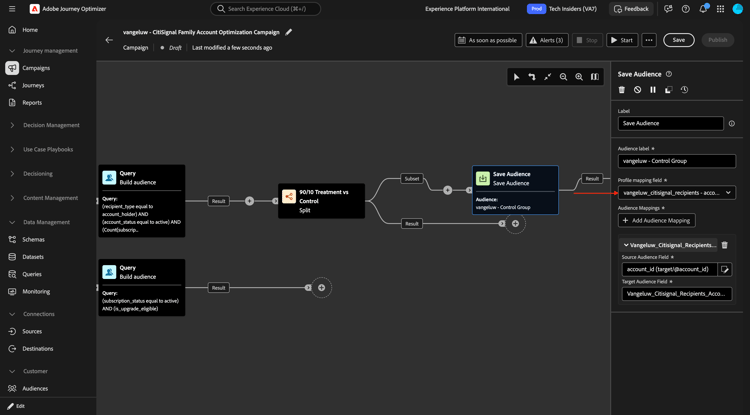Delete the Vangeluw_Citisignal_Recipients mapping
The height and width of the screenshot is (415, 750).
(725, 245)
